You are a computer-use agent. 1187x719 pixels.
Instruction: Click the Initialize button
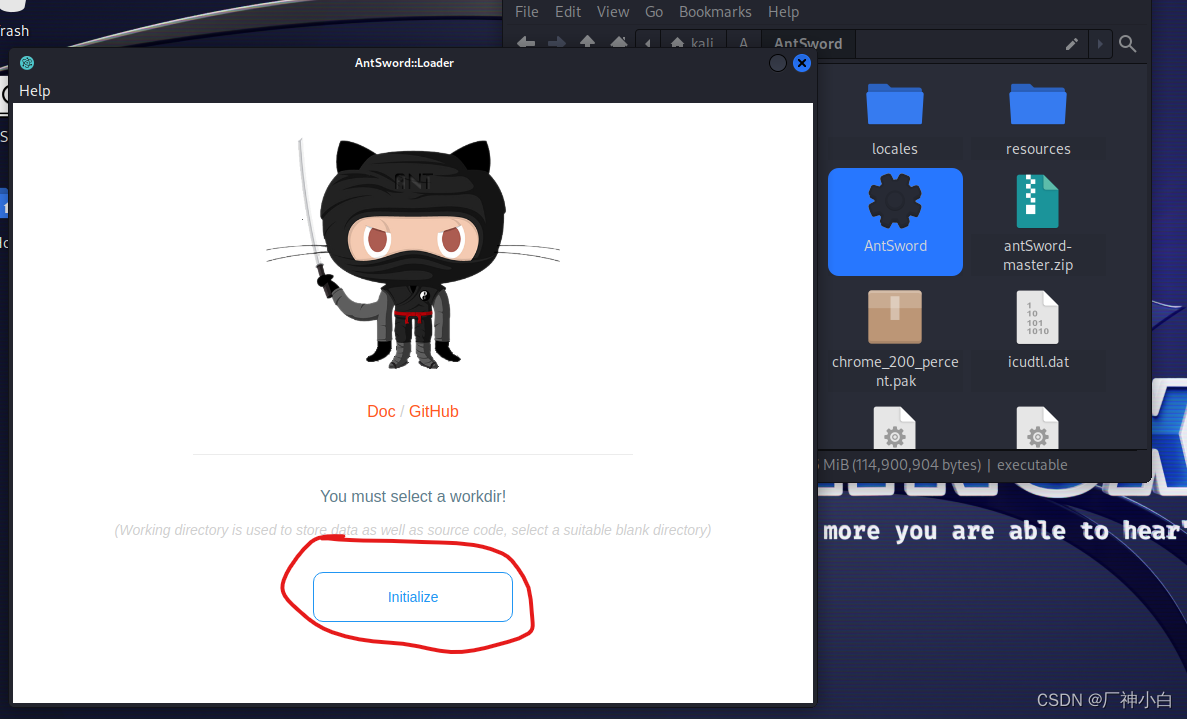(413, 597)
